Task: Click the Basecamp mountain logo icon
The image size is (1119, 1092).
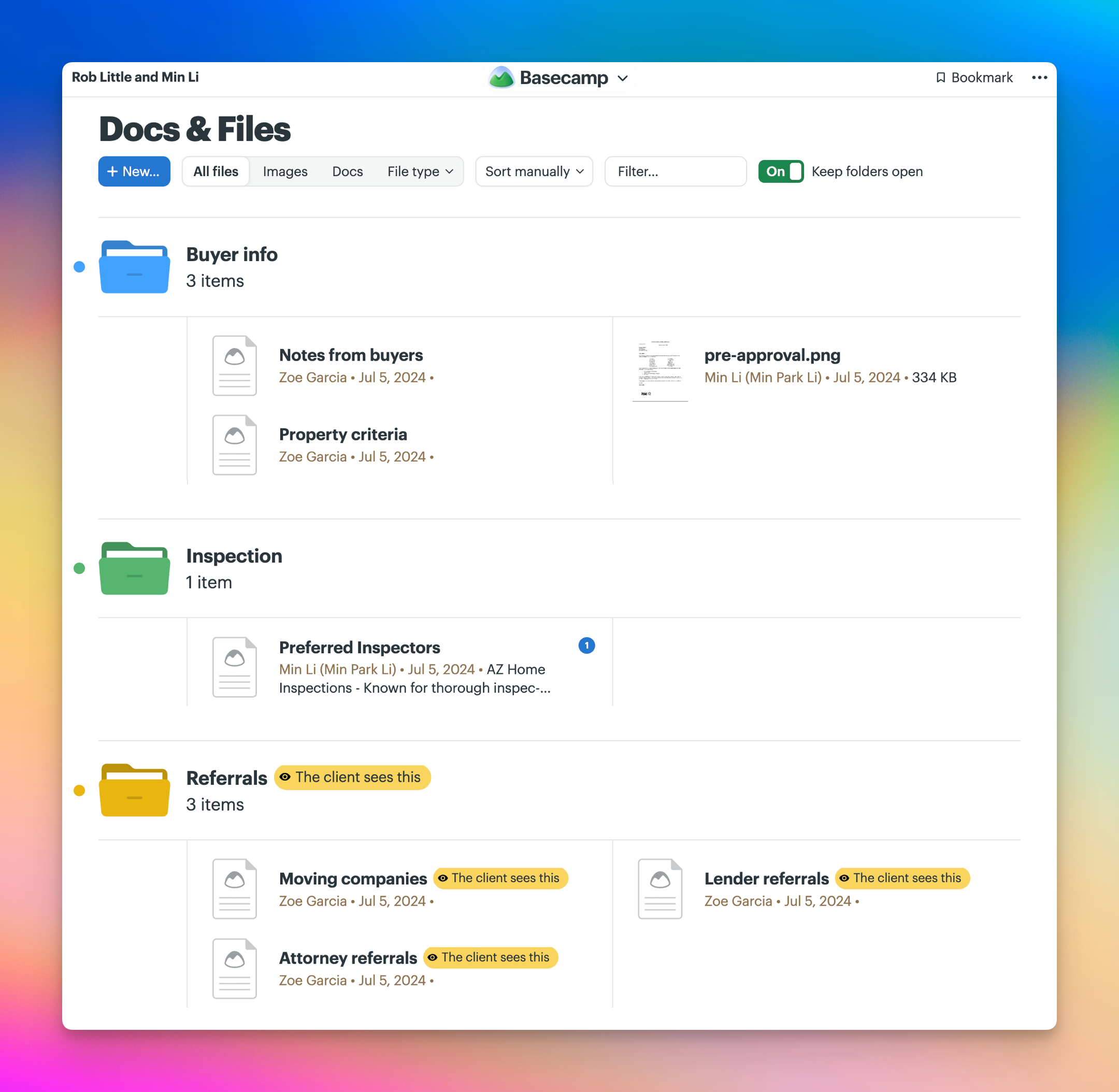Action: (x=501, y=77)
